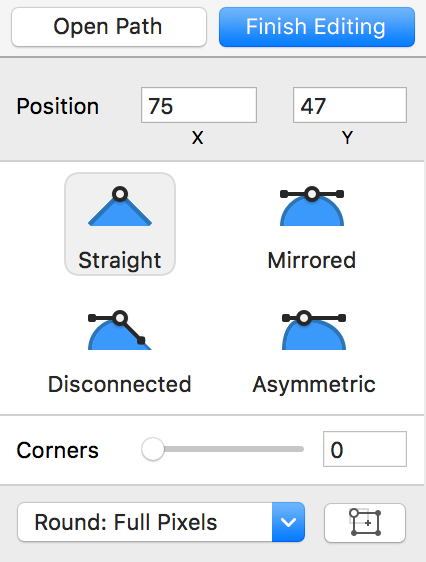Screen dimensions: 426x562
Task: Click the Corners value input field
Action: 365,449
